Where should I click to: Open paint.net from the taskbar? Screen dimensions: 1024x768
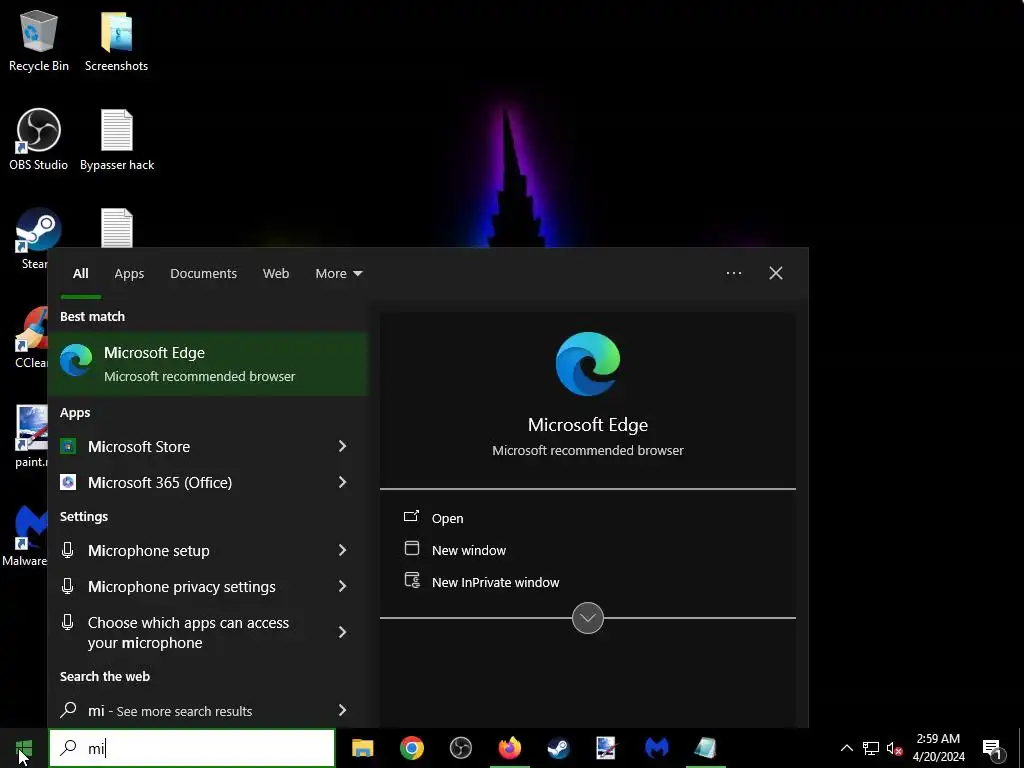pos(607,748)
